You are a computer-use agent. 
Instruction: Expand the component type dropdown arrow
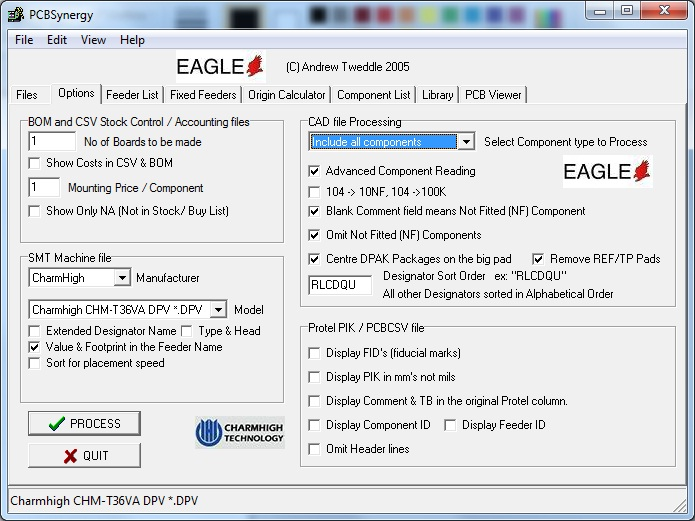click(466, 142)
